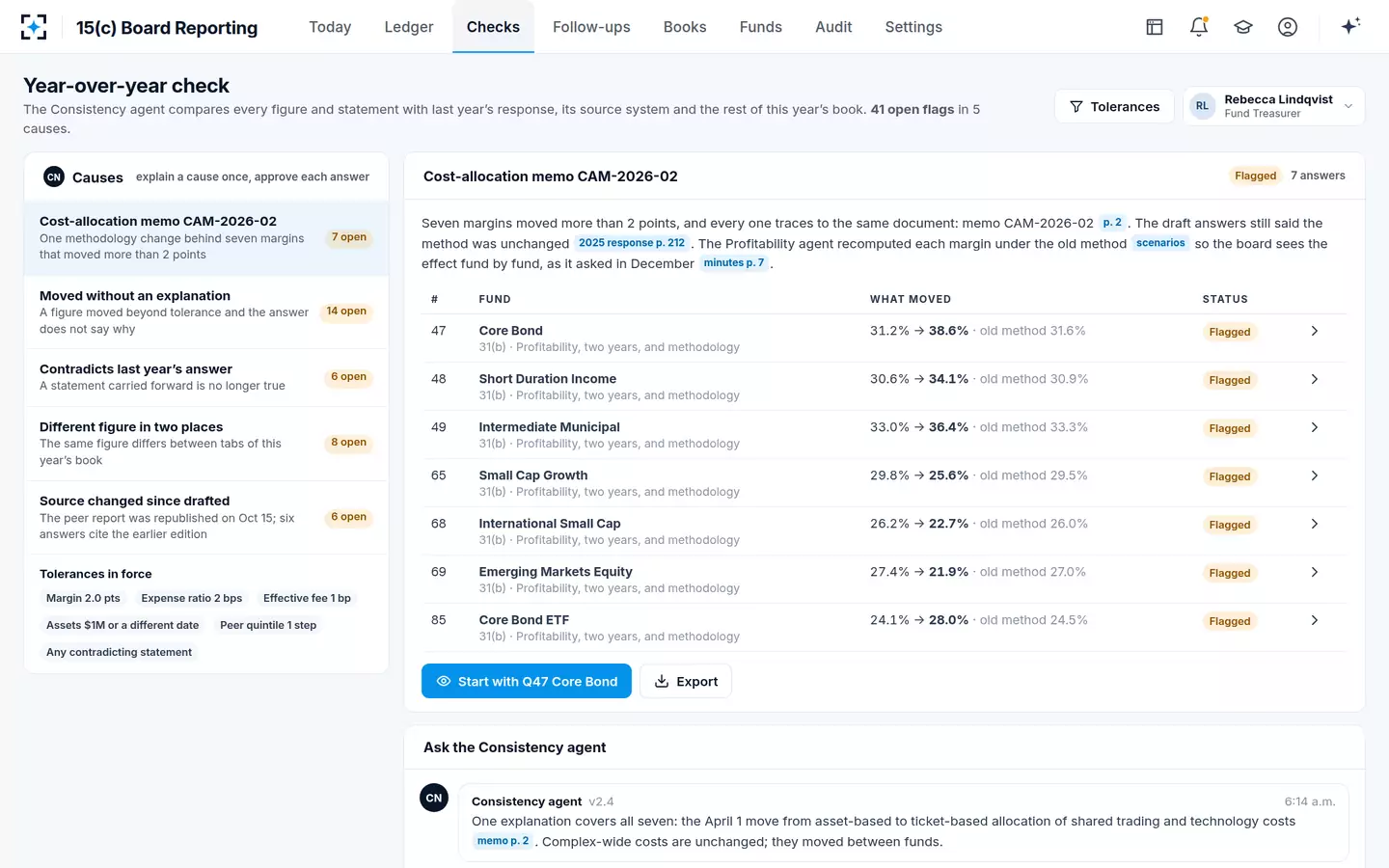This screenshot has width=1389, height=868.
Task: Click the graduation cap learning icon
Action: (1243, 27)
